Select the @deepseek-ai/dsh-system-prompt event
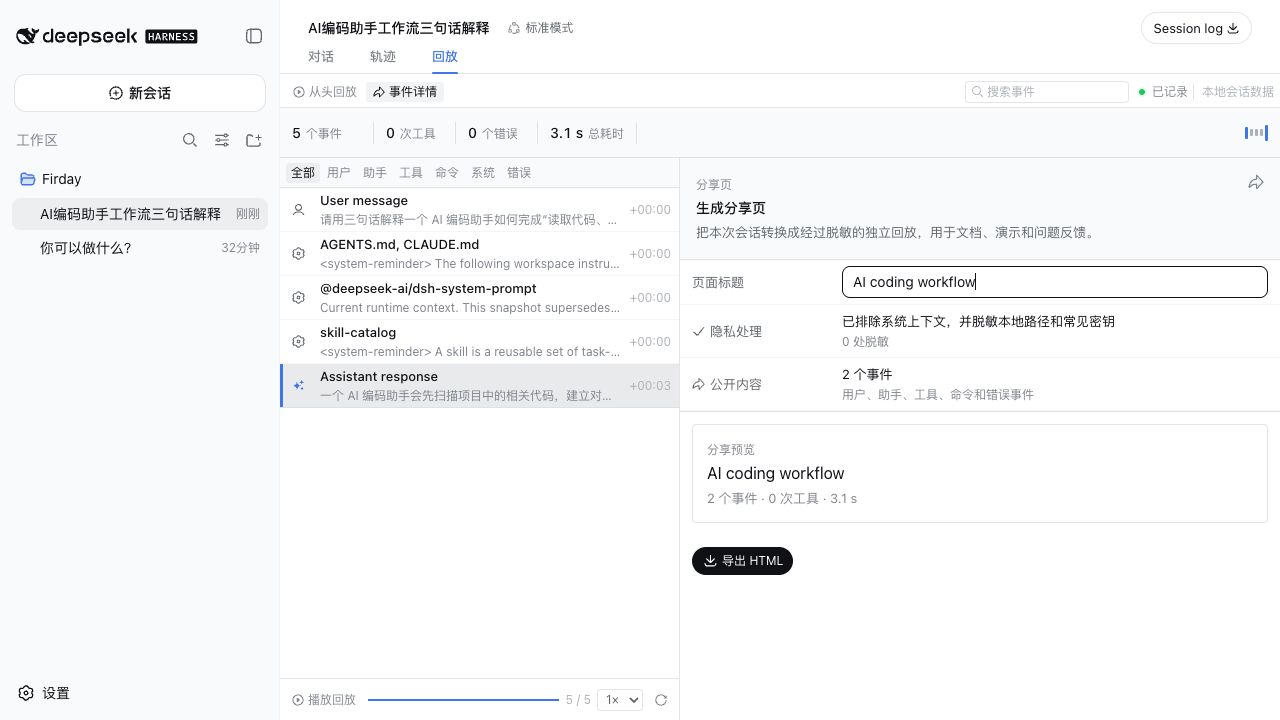Image resolution: width=1280 pixels, height=720 pixels. coord(480,298)
